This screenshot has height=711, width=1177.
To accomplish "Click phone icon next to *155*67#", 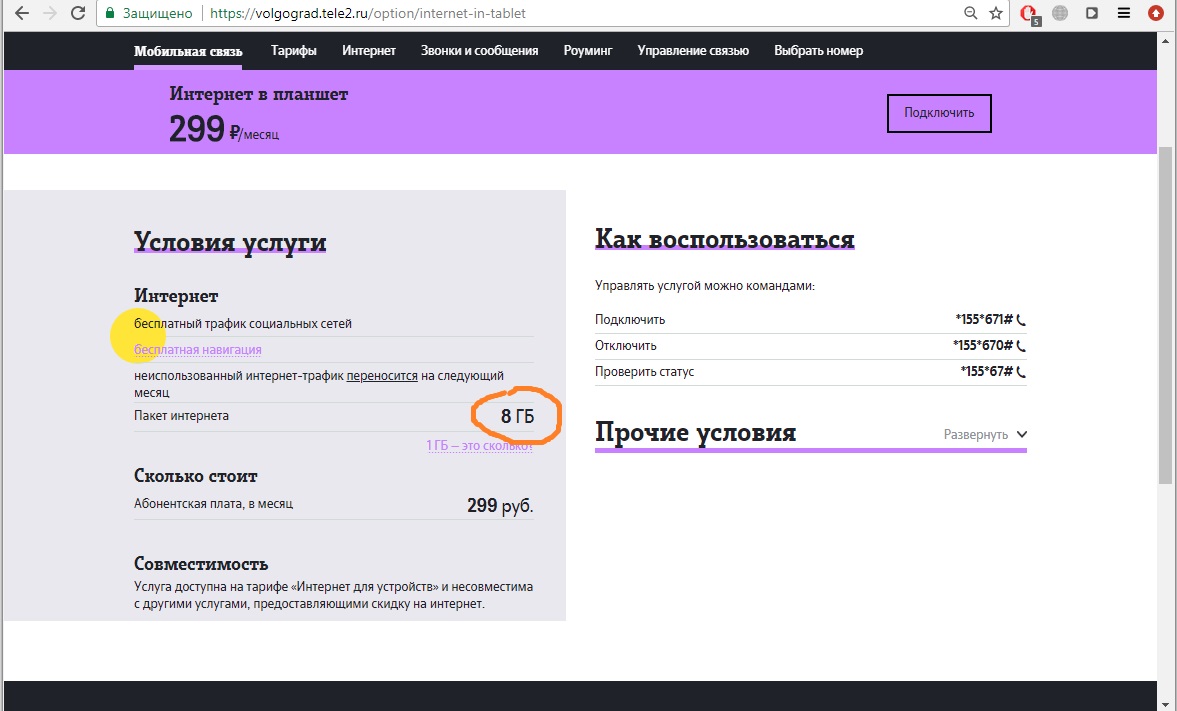I will 1021,372.
